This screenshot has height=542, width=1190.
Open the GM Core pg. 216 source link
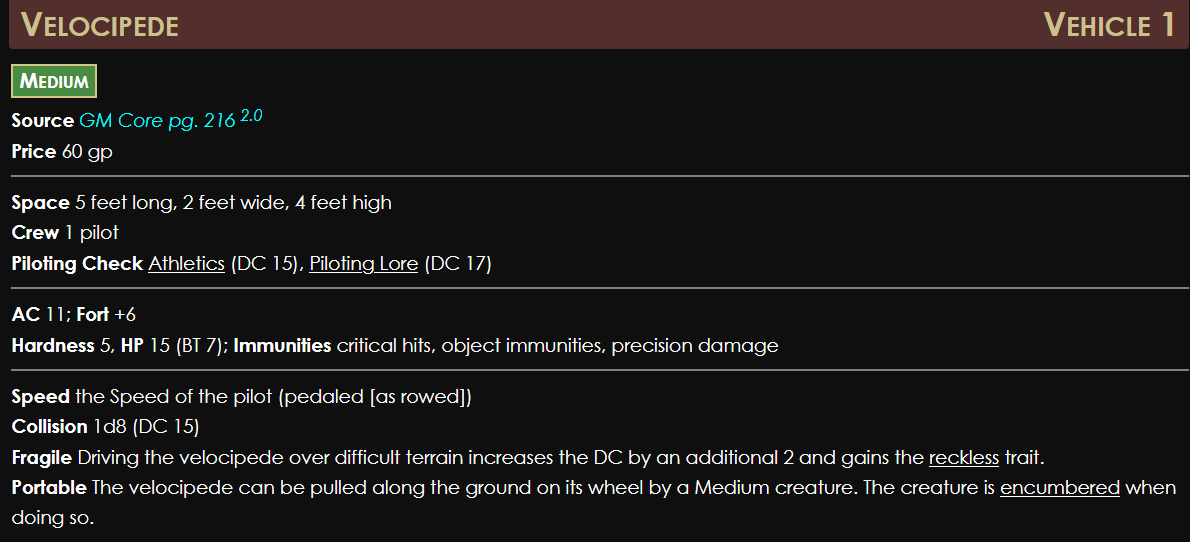(x=157, y=121)
